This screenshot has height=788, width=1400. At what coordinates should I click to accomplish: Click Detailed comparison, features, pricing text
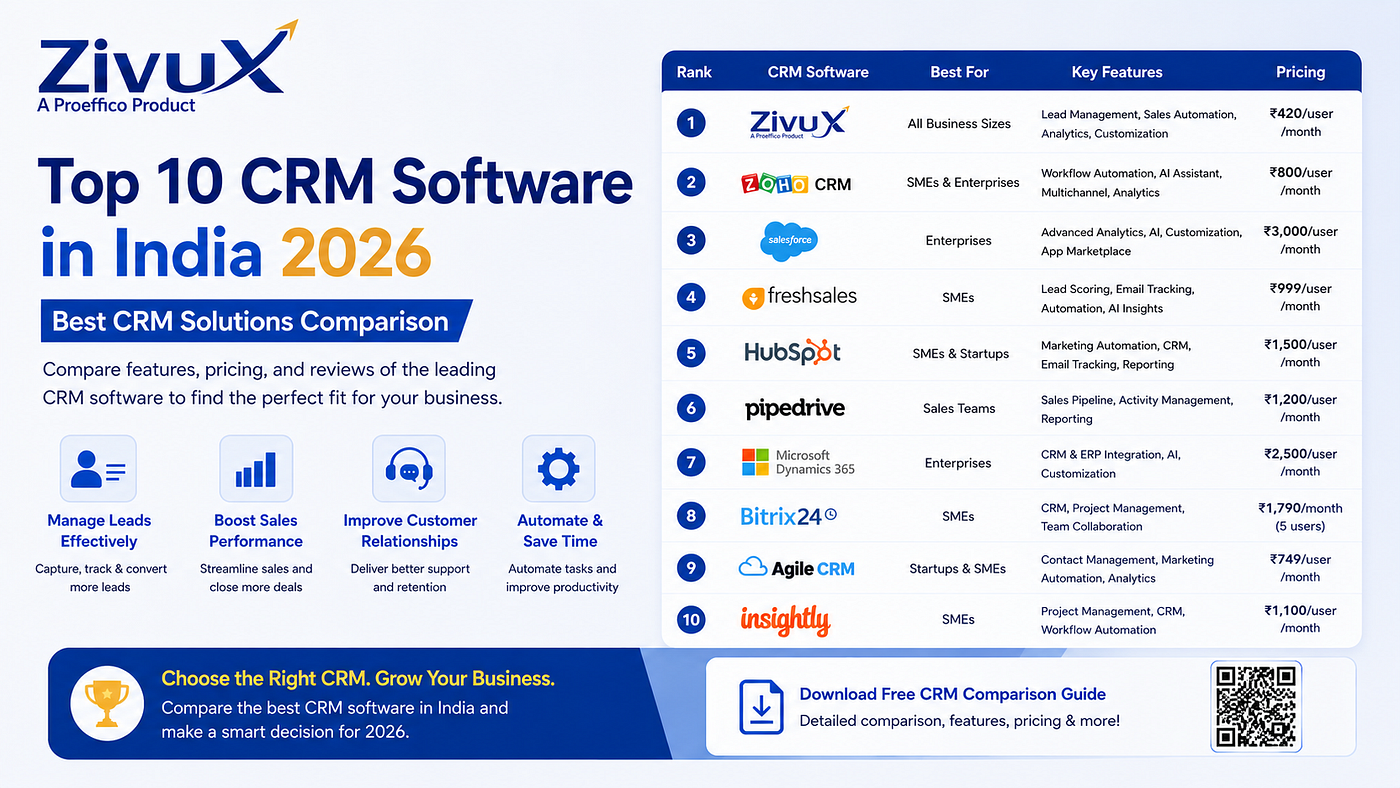coord(960,721)
